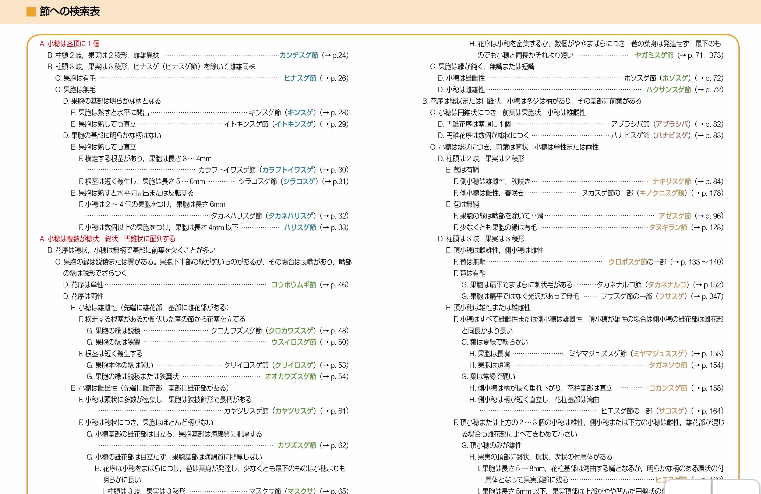The width and height of the screenshot is (761, 494).
Task: Open the キノクニスゲ類 link
Action: click(x=662, y=193)
